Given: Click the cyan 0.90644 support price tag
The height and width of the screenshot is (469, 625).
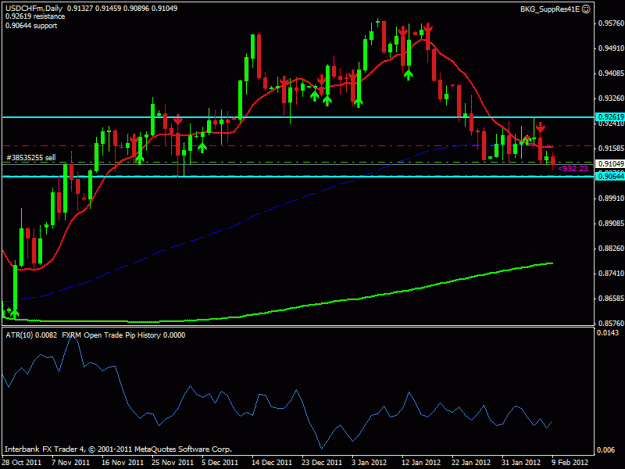Looking at the screenshot, I should pyautogui.click(x=610, y=176).
